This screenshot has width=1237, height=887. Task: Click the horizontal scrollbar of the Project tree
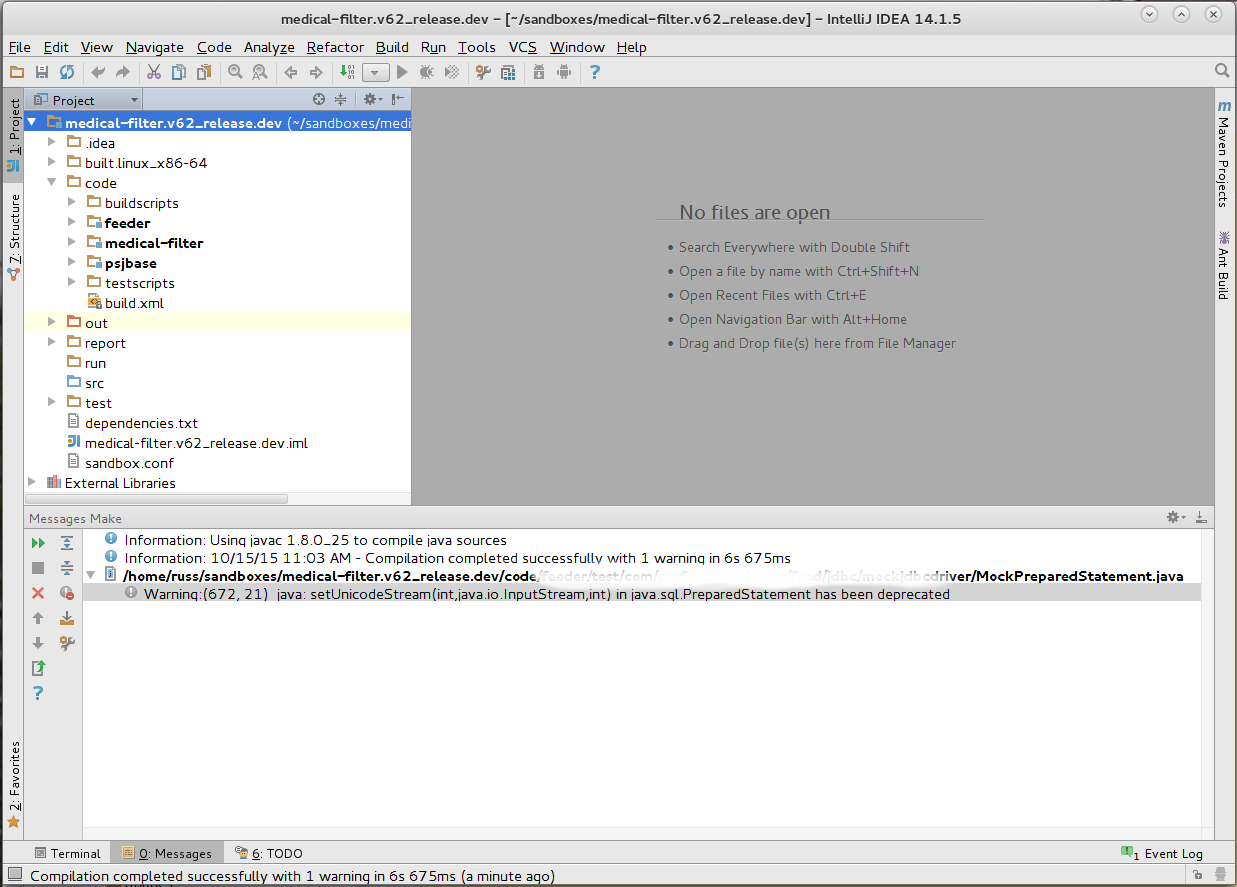pos(156,498)
